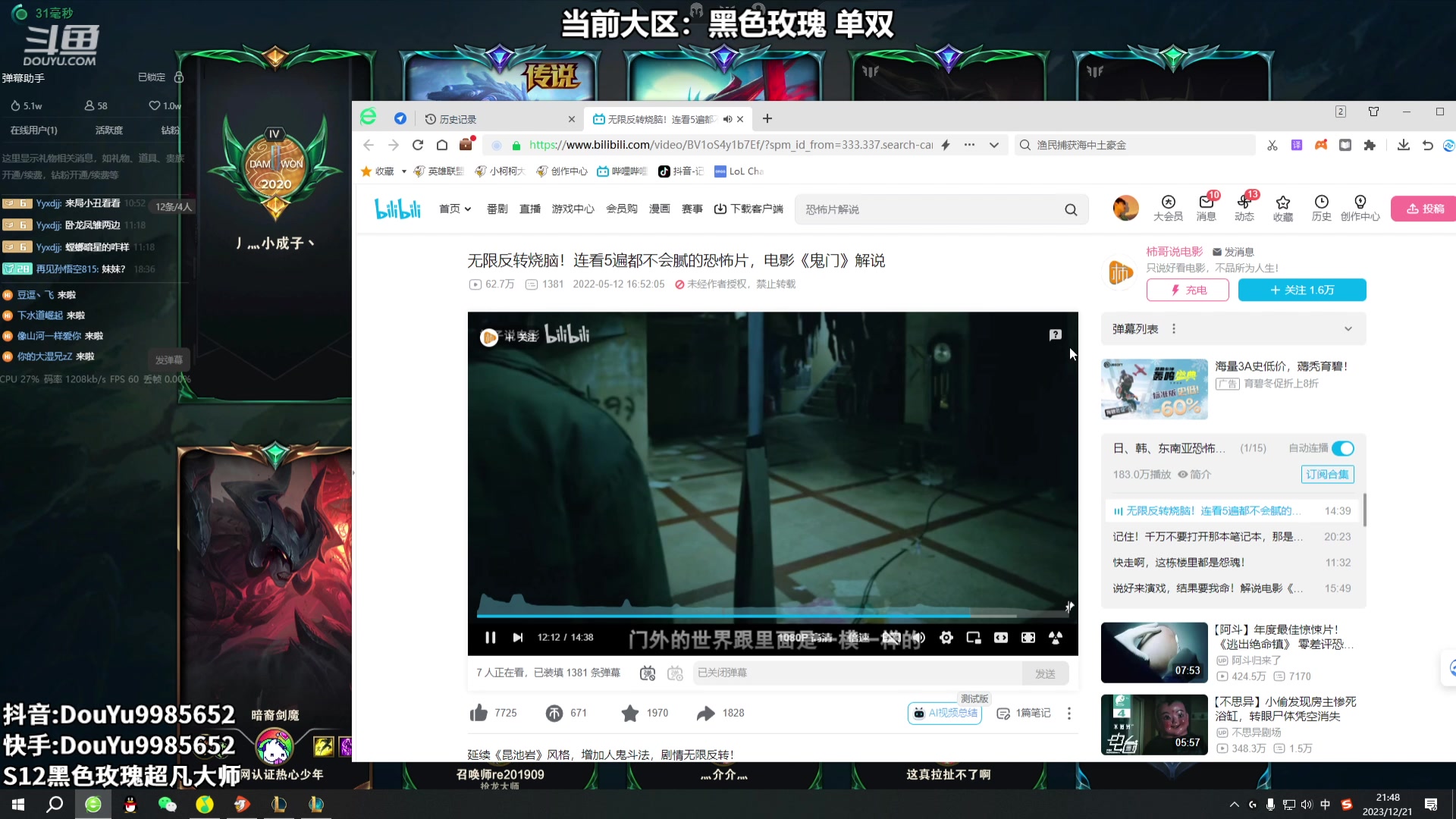Open 收藏 favorites icon in header

[x=1283, y=207]
